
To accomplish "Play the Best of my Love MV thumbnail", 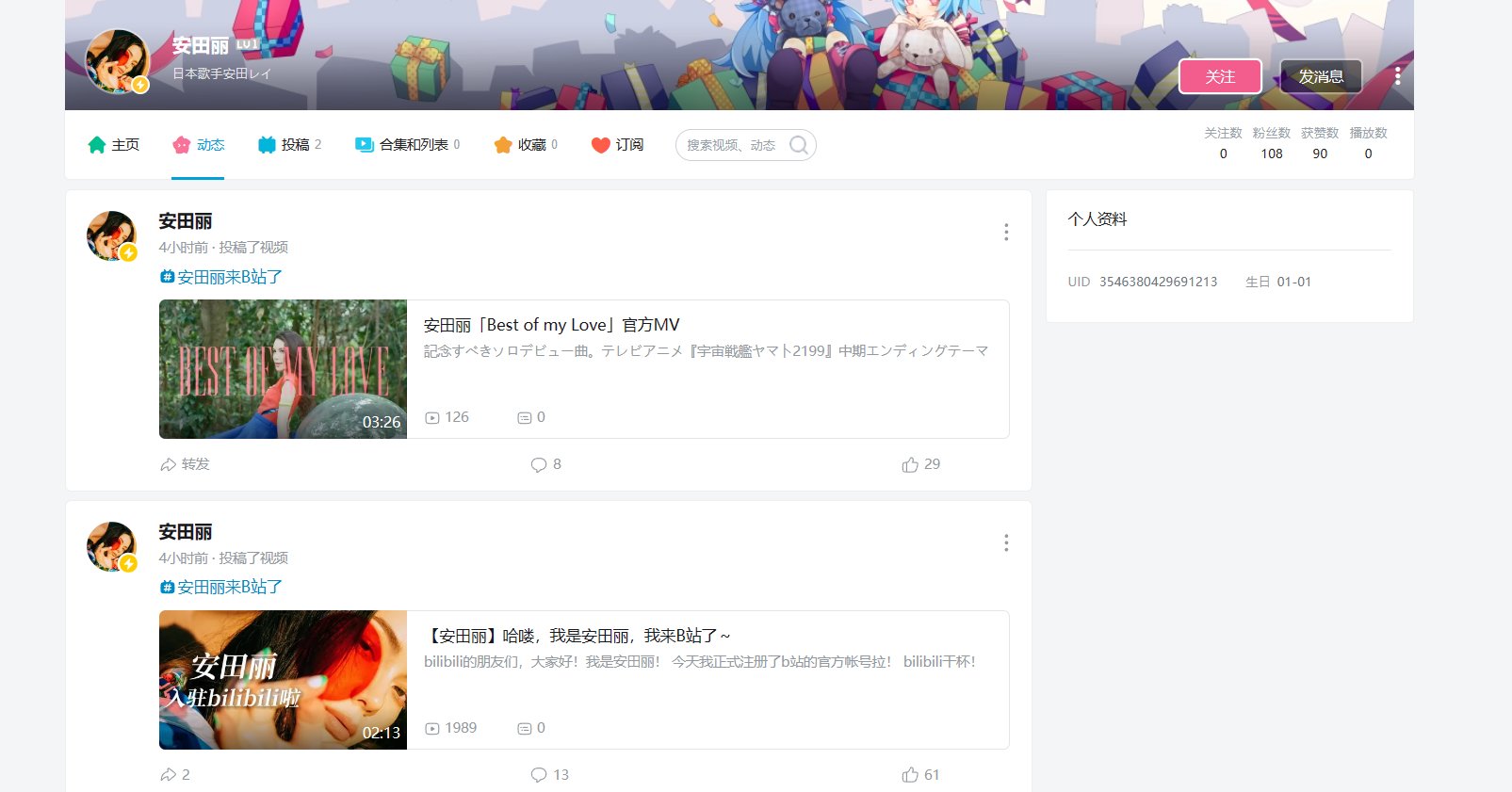I will [x=283, y=369].
